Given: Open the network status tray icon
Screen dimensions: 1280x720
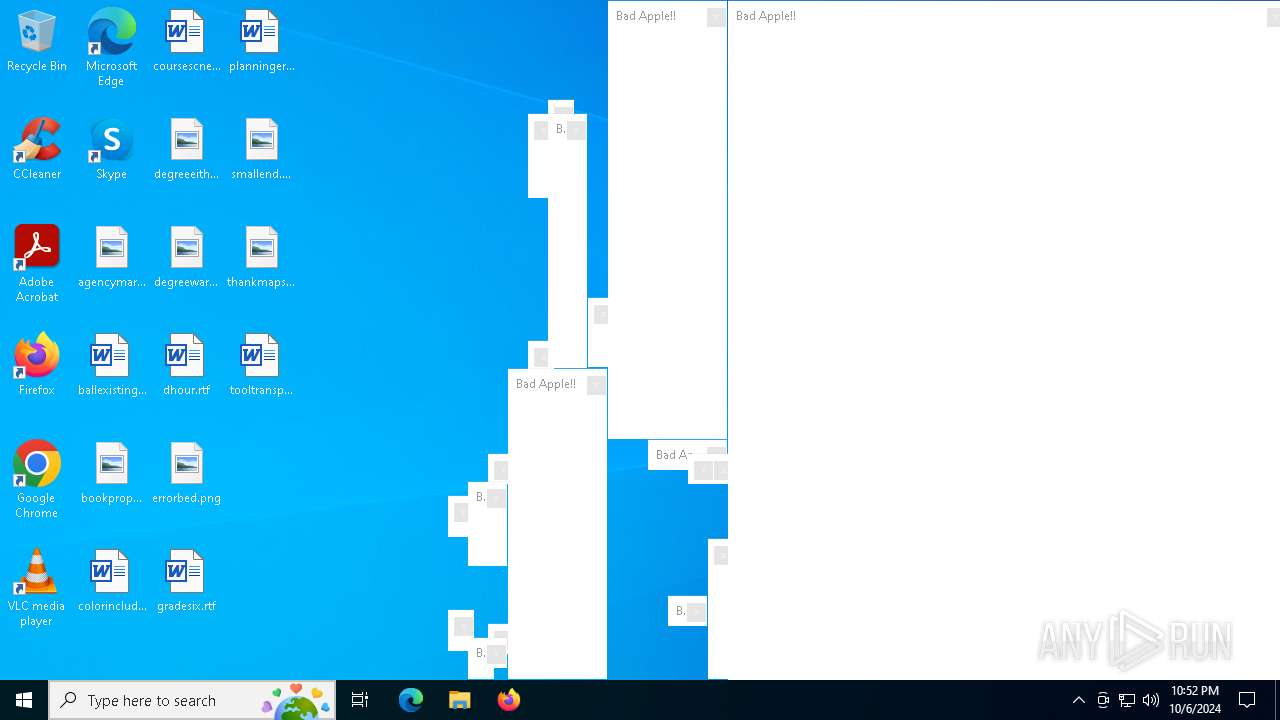Looking at the screenshot, I should click(1127, 700).
